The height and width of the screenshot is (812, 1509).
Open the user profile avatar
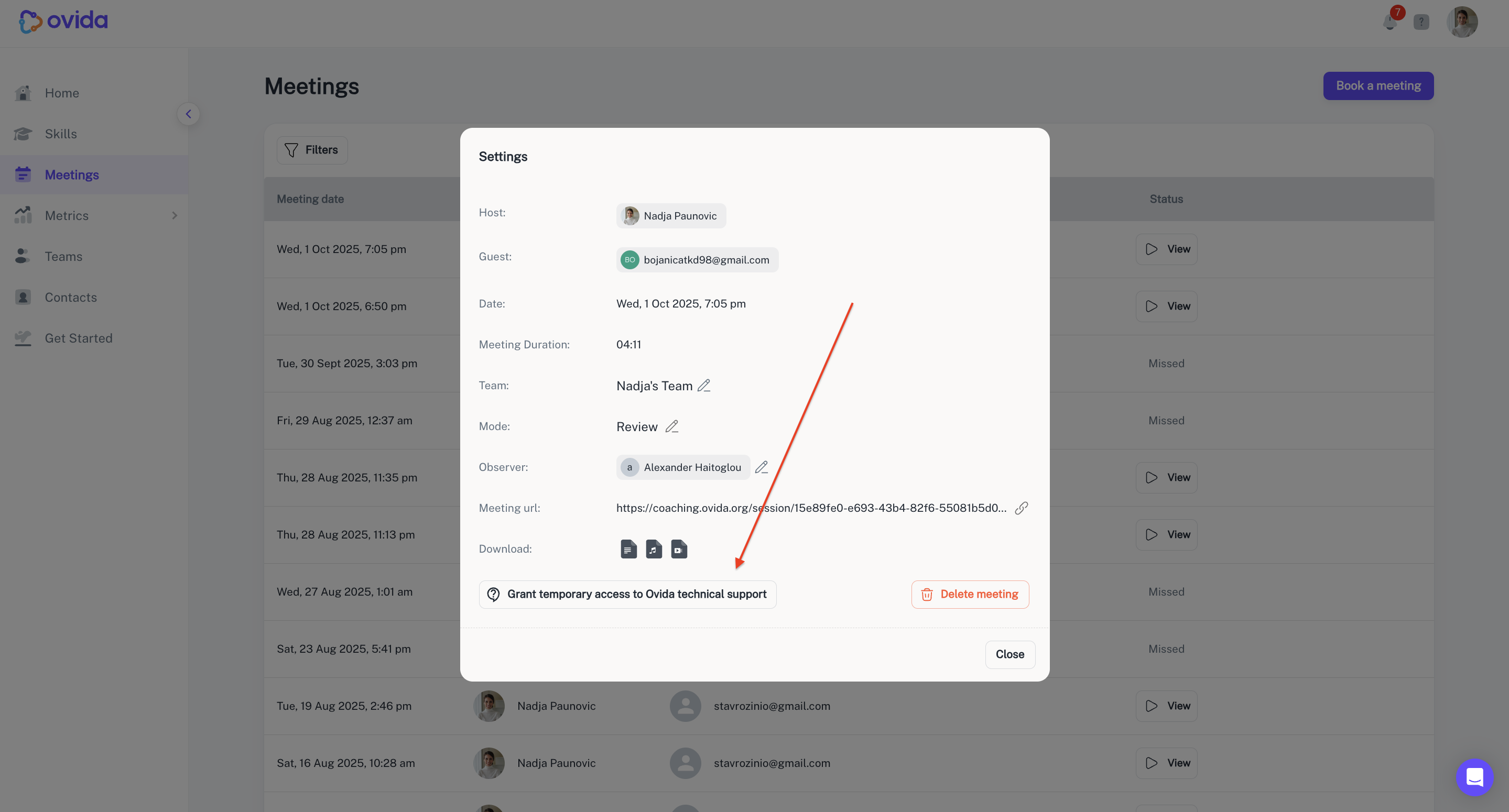coord(1462,22)
